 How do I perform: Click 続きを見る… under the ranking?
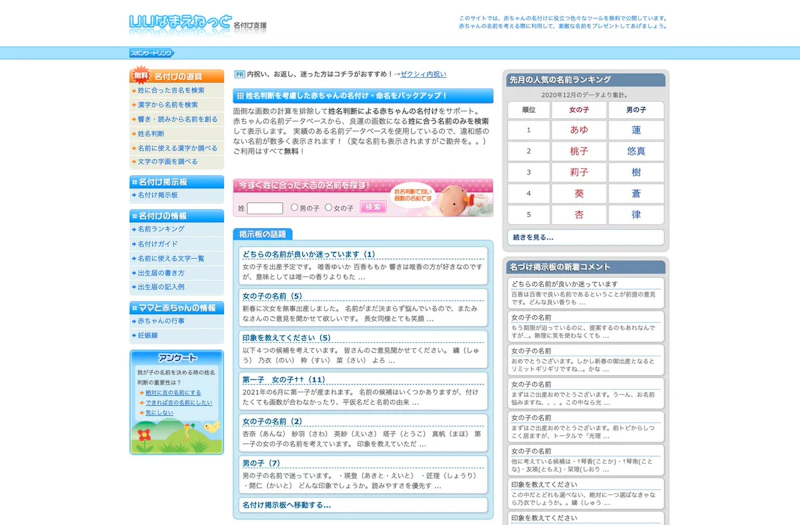tap(533, 237)
